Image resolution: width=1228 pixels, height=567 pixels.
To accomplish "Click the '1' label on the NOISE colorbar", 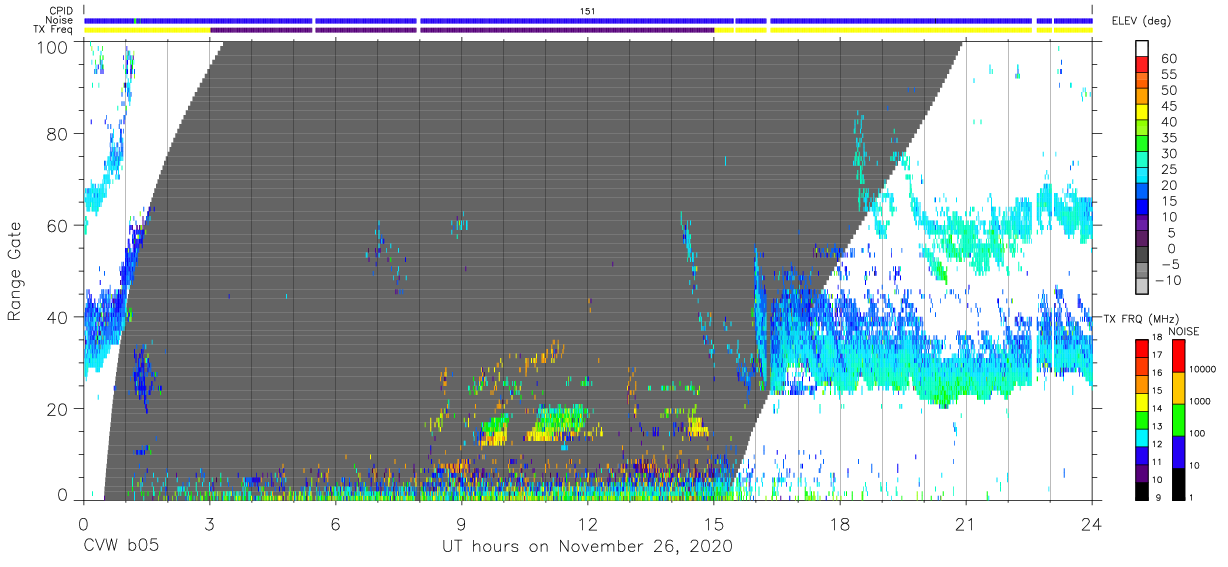I will click(x=1190, y=497).
